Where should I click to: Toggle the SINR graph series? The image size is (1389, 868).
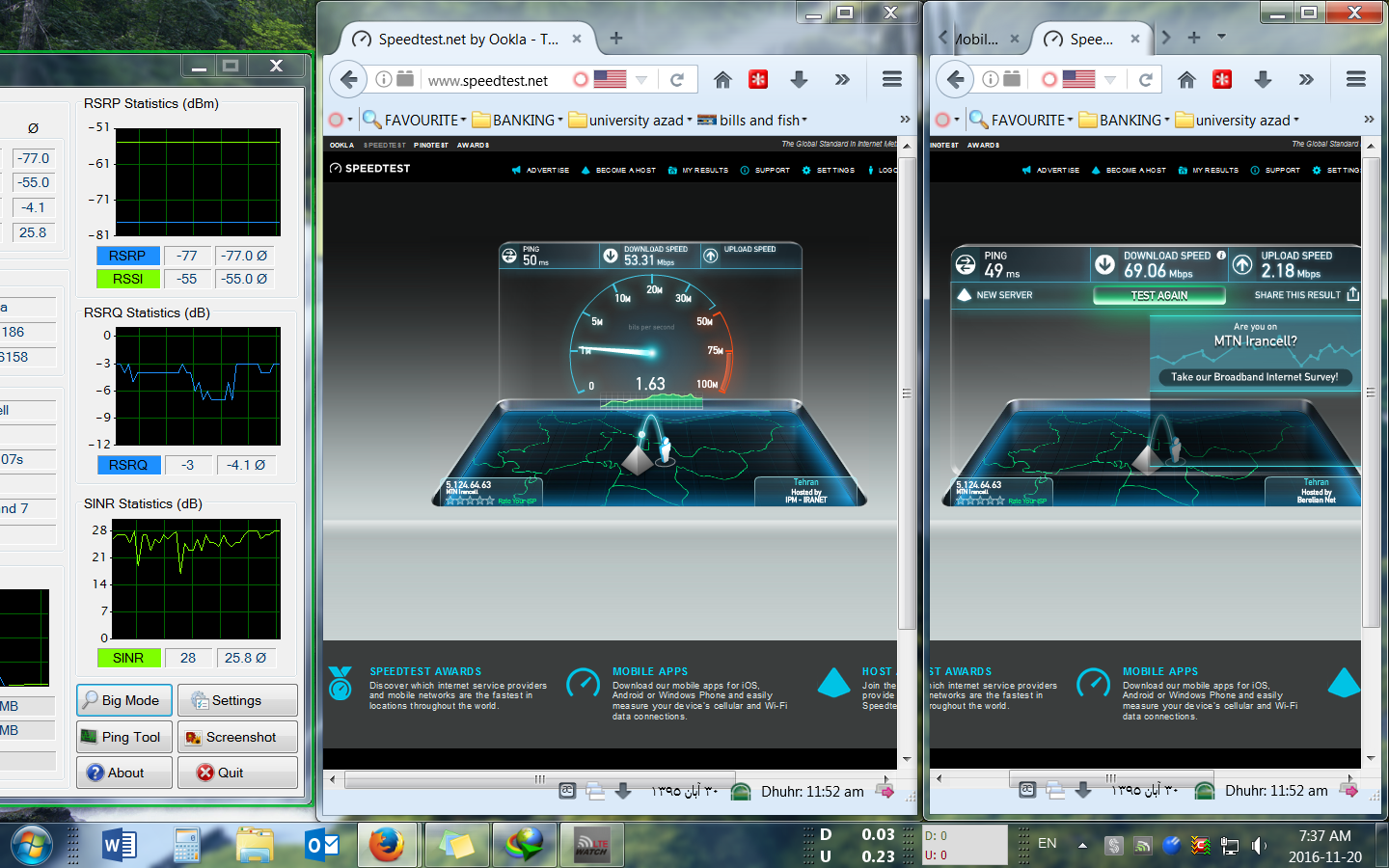[x=127, y=658]
